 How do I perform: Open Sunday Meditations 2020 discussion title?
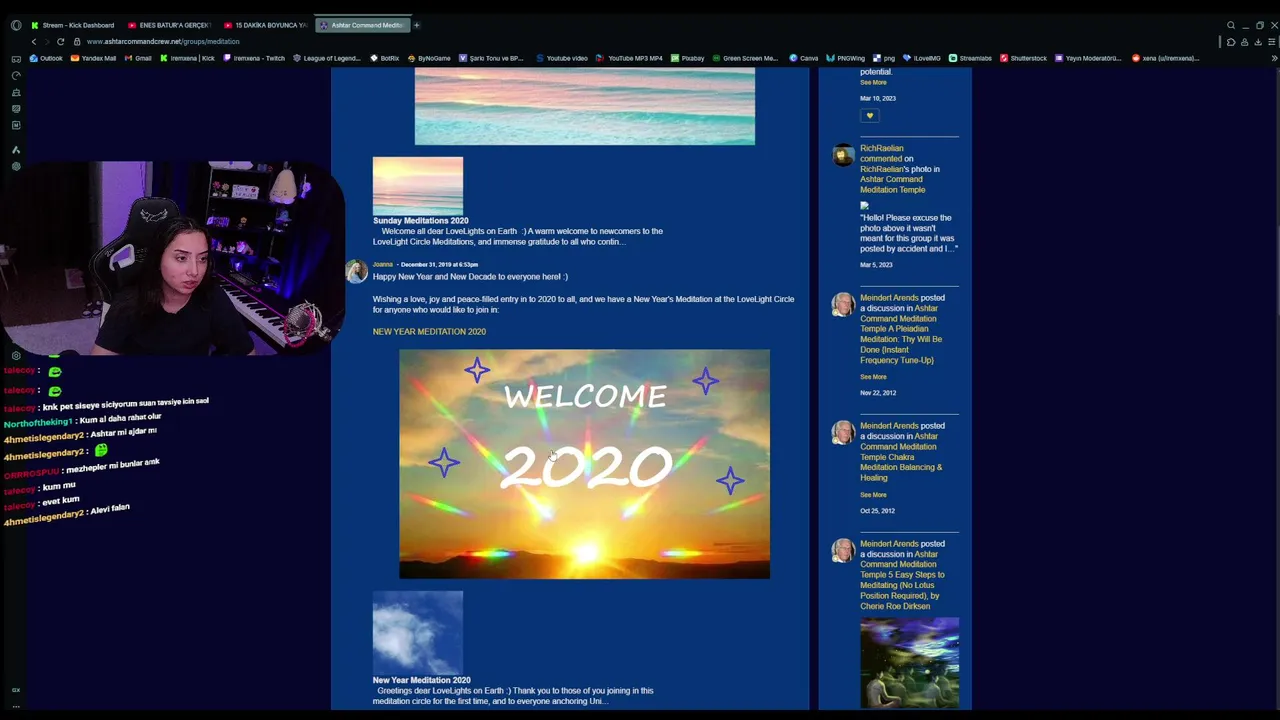click(420, 220)
